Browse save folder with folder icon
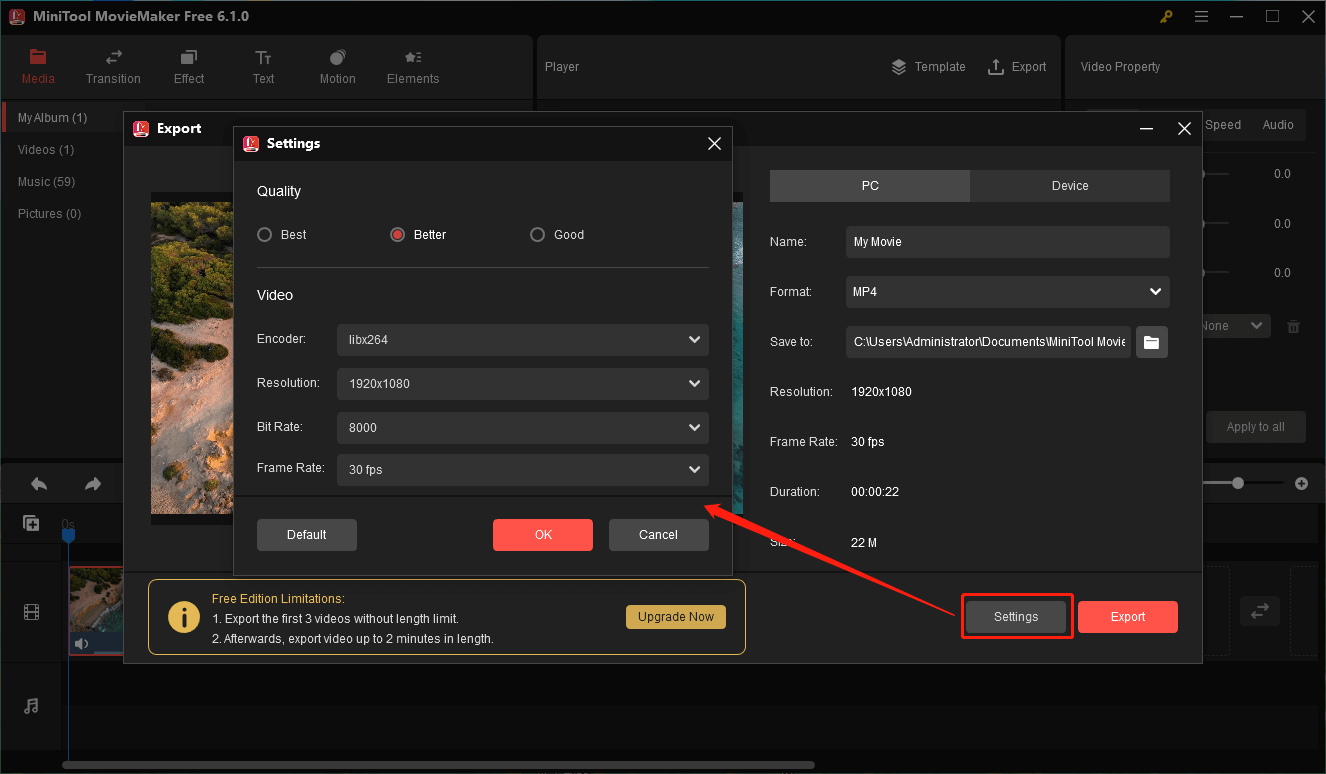The image size is (1326, 774). pos(1152,342)
